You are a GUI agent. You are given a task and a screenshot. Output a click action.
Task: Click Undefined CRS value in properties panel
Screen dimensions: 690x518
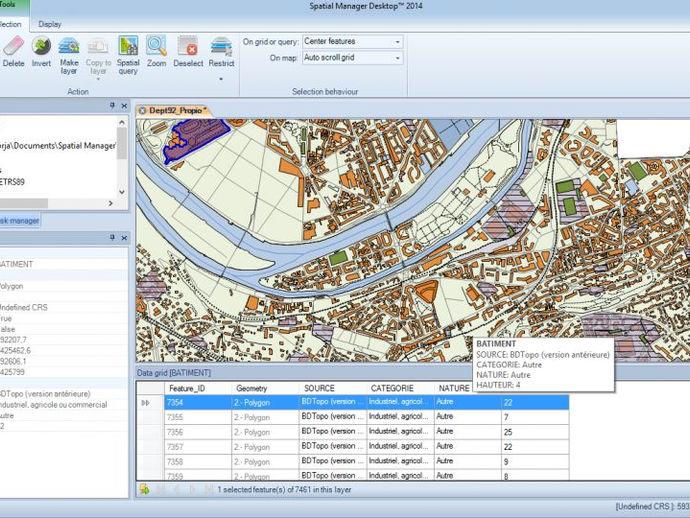point(23,307)
